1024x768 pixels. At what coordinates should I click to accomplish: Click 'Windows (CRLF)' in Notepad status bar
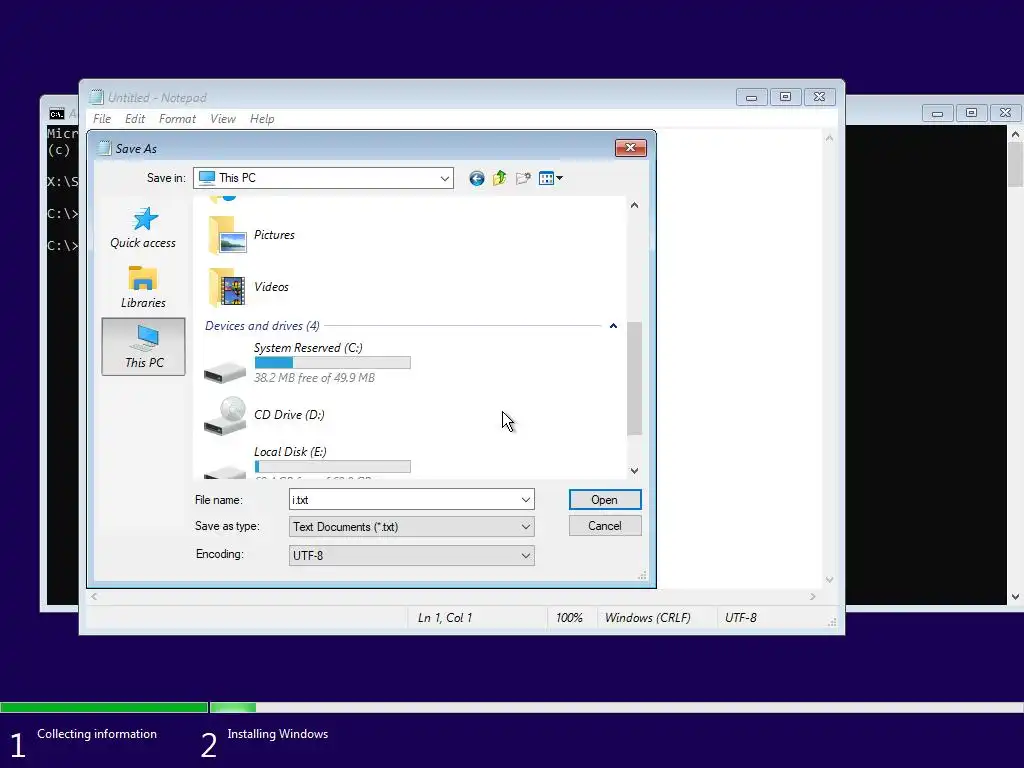coord(647,618)
